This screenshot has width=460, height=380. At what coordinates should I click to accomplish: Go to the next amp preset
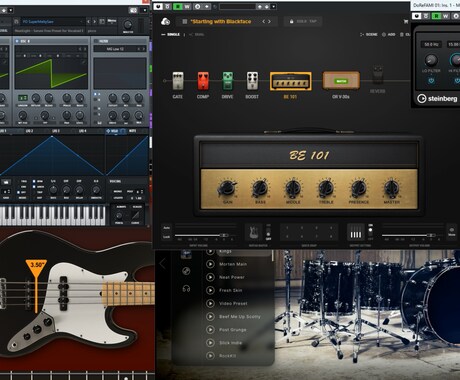(x=269, y=22)
